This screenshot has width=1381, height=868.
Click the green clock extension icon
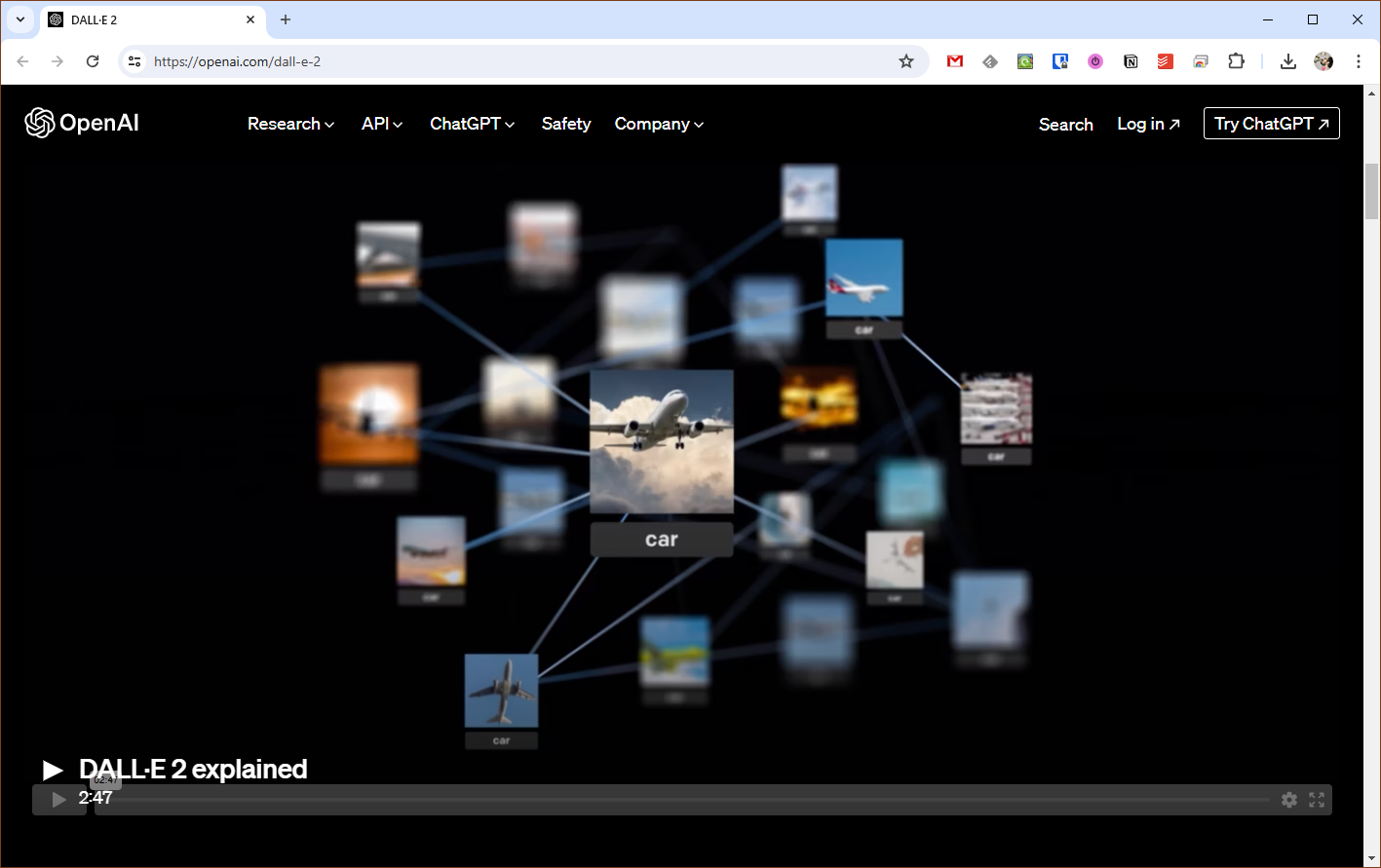pos(1025,61)
